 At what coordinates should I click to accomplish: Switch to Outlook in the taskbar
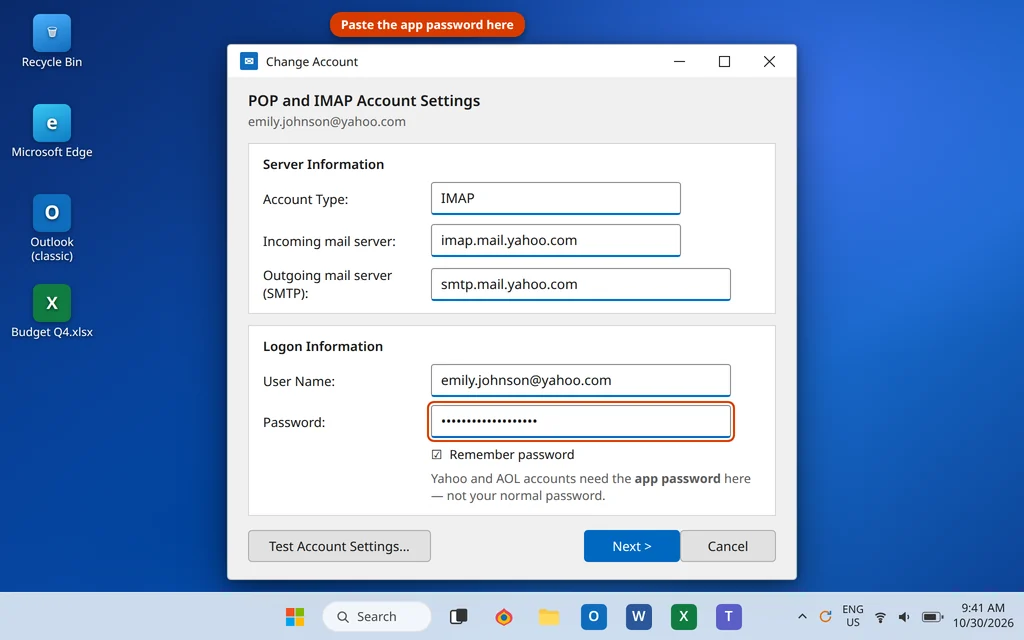click(594, 616)
